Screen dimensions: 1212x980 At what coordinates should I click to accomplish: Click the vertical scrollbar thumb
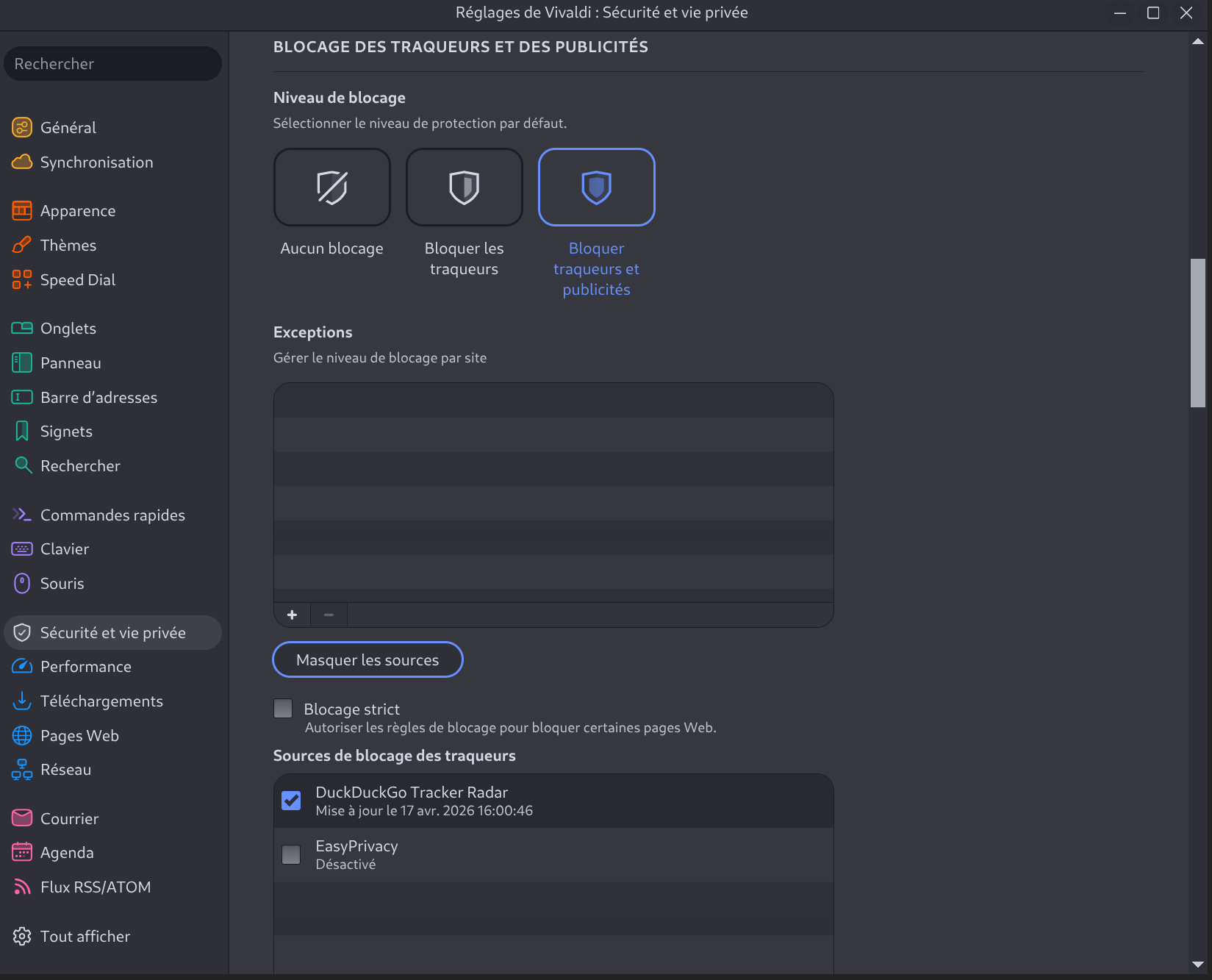click(x=1198, y=332)
